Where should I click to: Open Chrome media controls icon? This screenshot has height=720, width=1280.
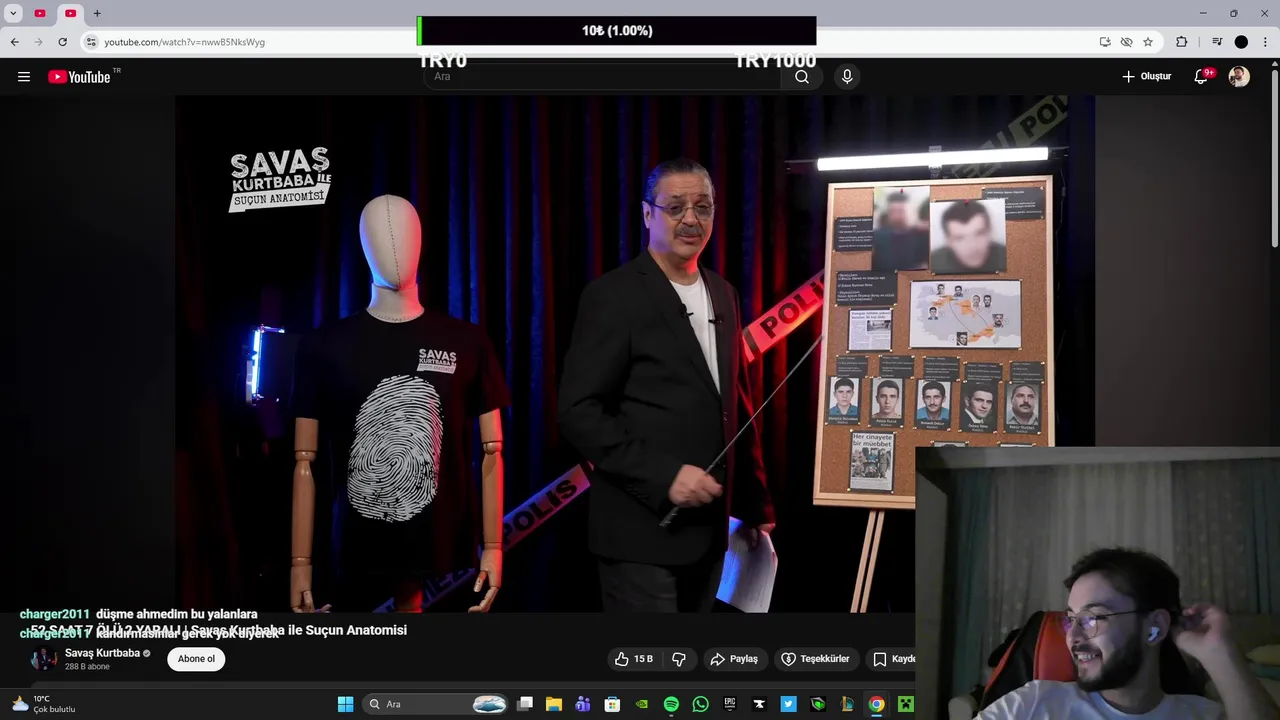coord(1217,42)
